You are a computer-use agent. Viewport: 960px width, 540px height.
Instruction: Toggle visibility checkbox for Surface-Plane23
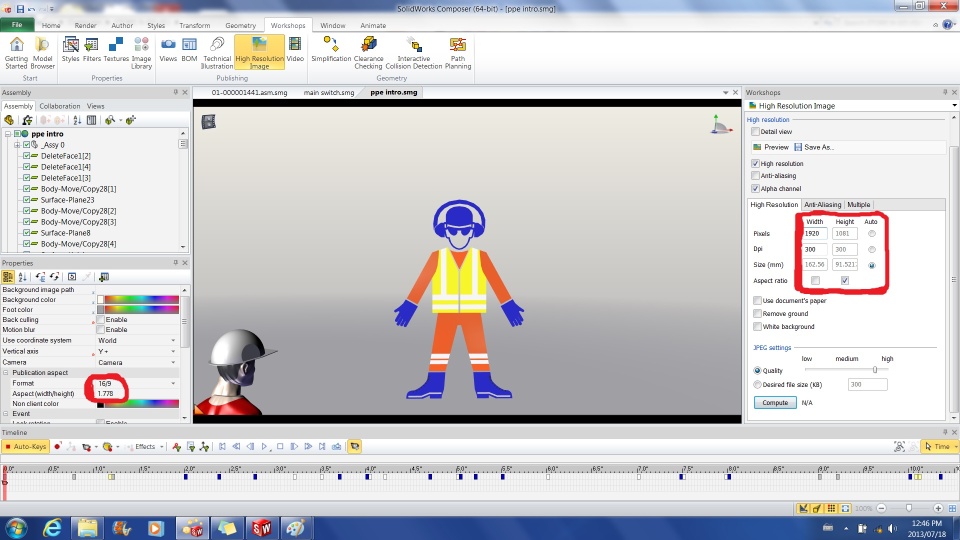26,200
